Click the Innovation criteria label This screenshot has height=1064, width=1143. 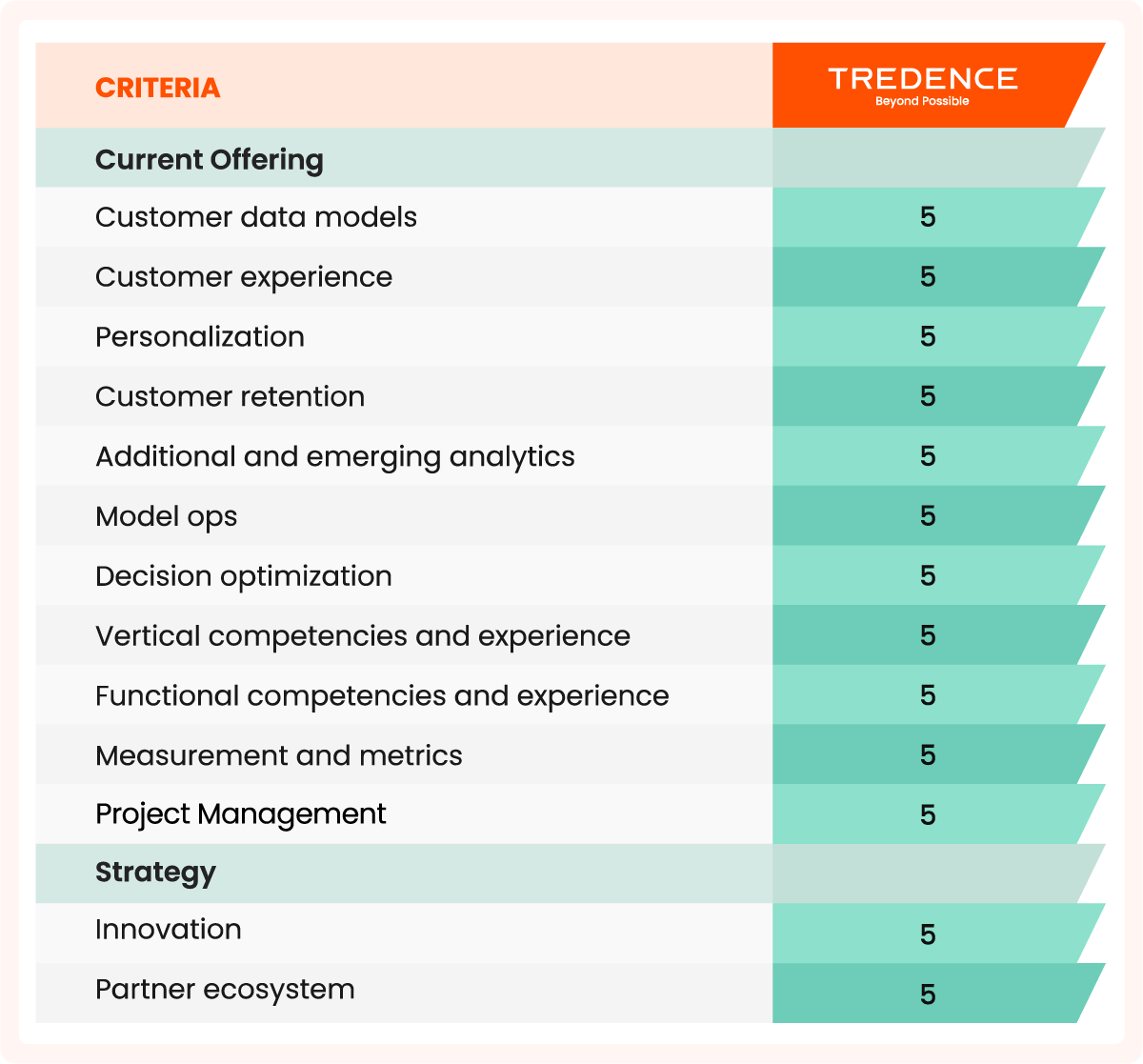(169, 930)
